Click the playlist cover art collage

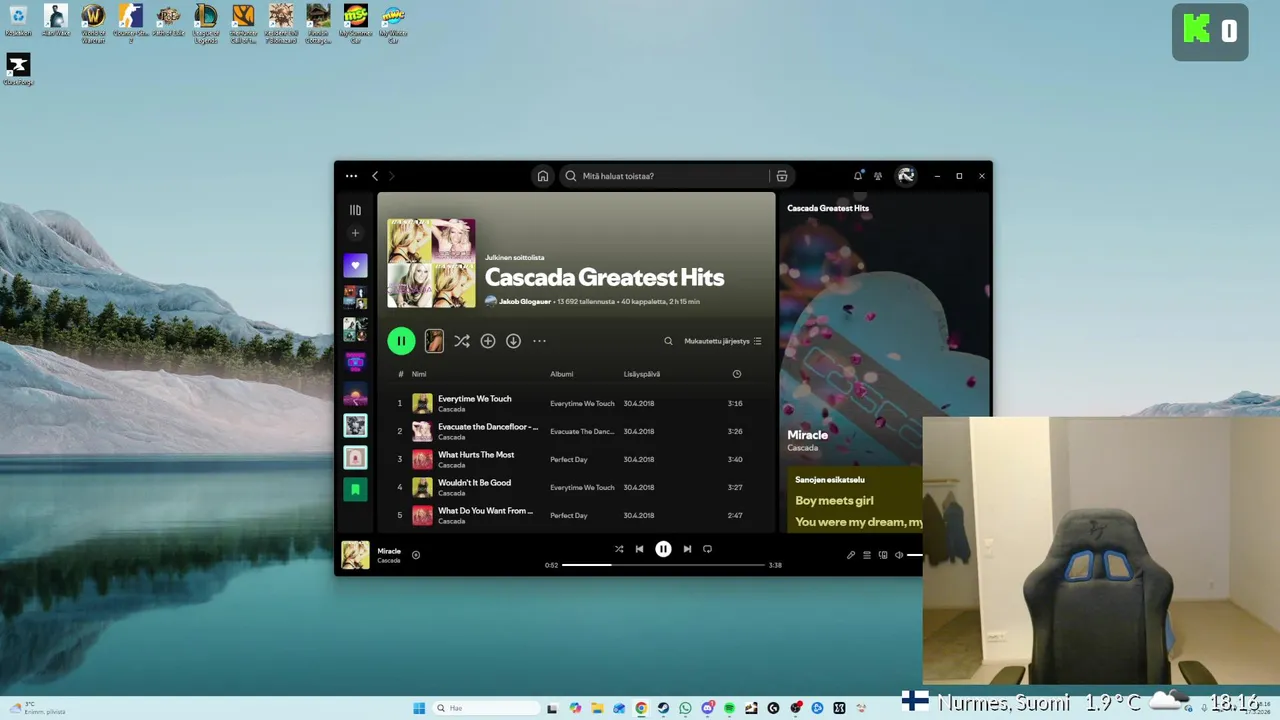point(431,263)
